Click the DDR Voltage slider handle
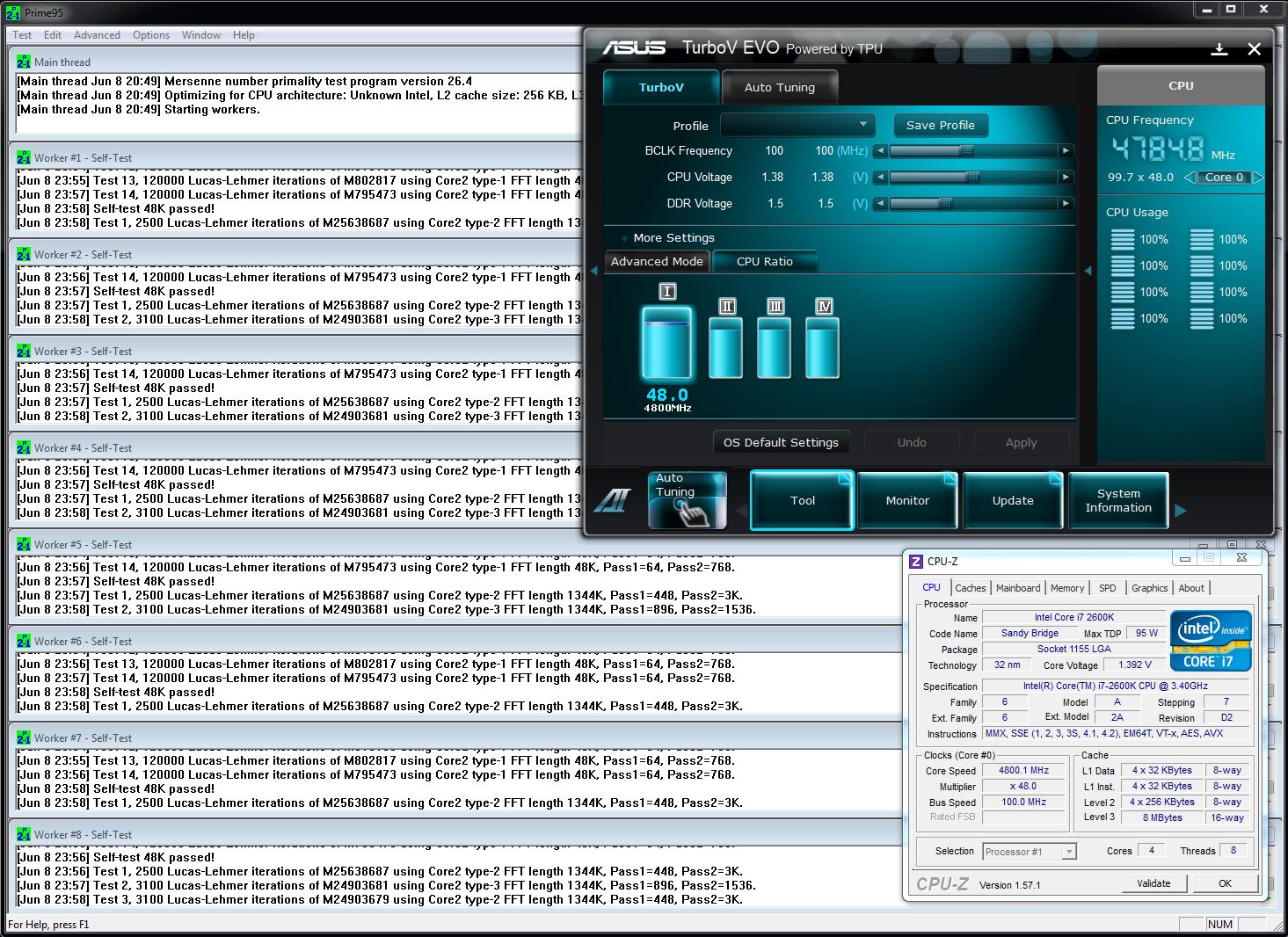Screen dimensions: 1288x937 click(x=945, y=204)
